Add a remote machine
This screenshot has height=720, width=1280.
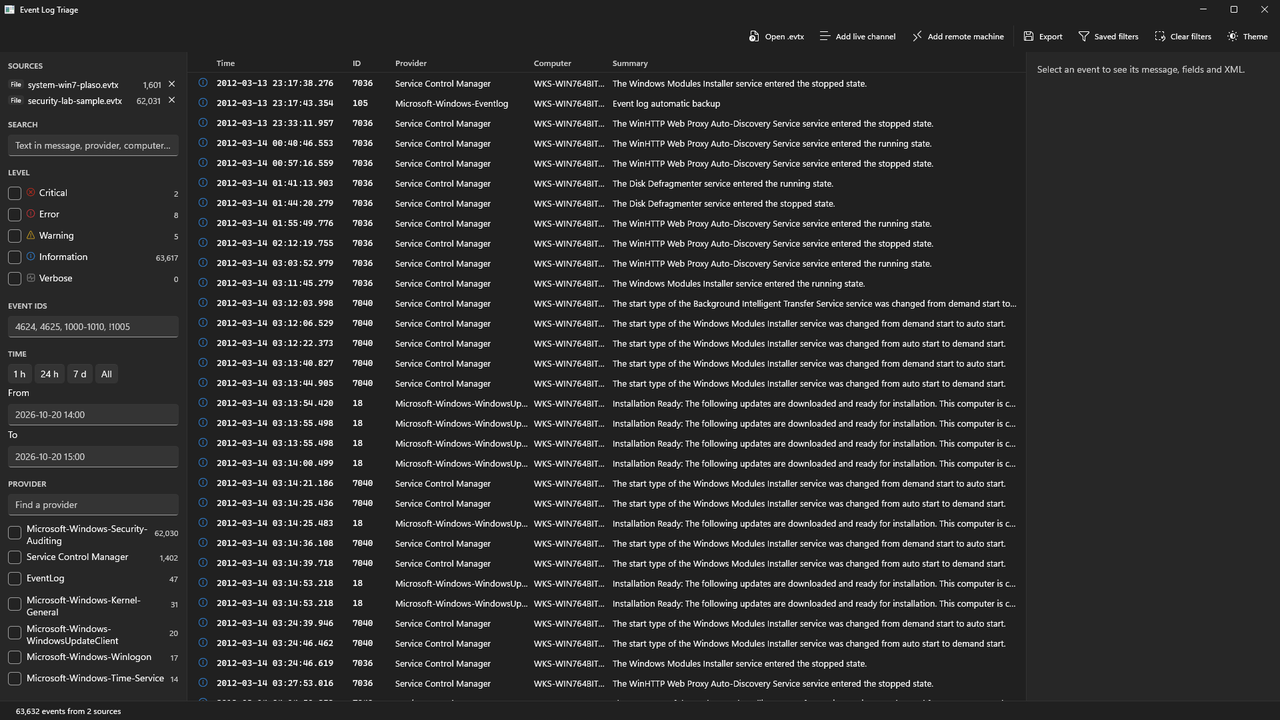(957, 36)
